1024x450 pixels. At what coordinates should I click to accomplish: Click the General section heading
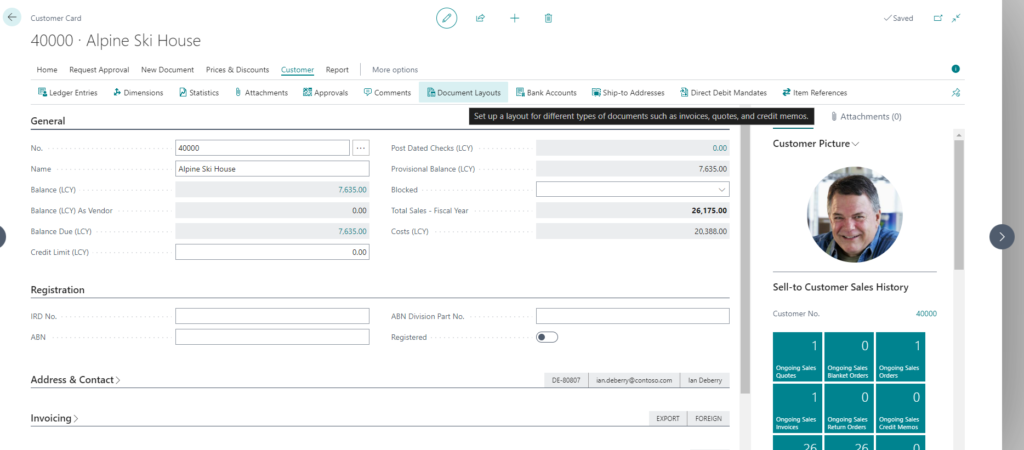[48, 121]
